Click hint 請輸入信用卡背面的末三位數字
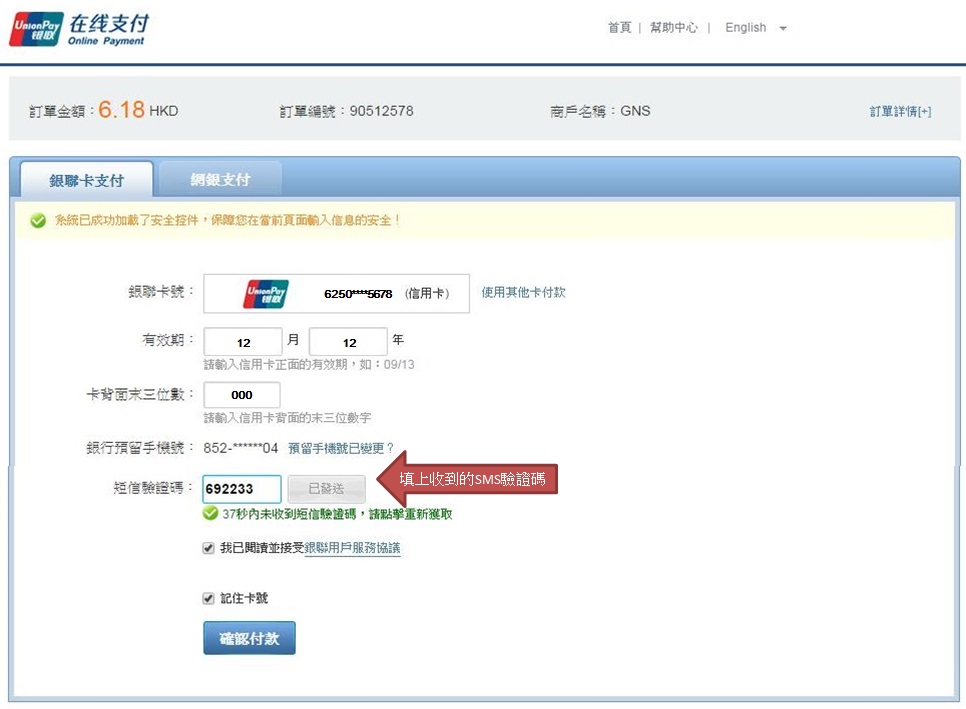Image resolution: width=966 pixels, height=709 pixels. click(287, 418)
